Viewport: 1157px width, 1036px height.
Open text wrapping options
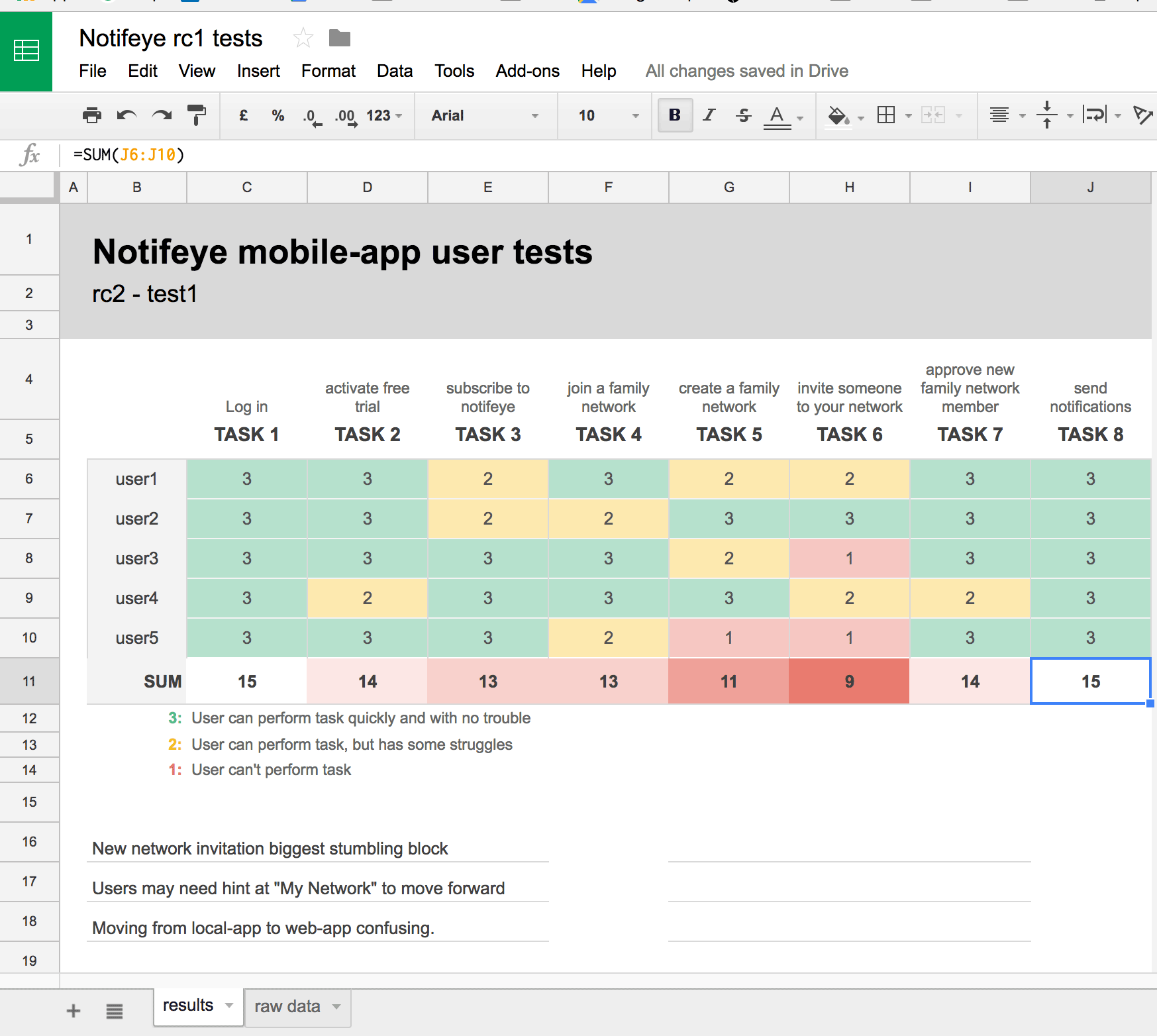coord(1095,115)
